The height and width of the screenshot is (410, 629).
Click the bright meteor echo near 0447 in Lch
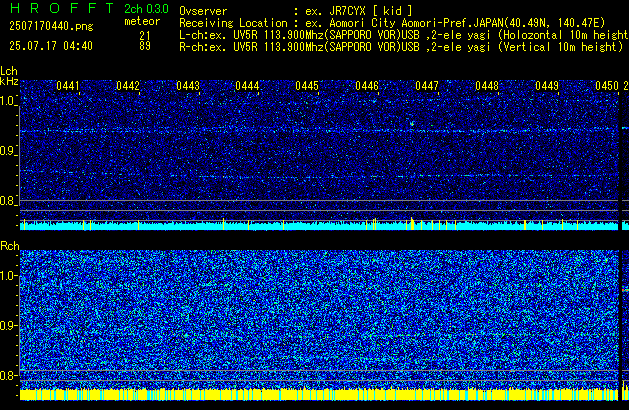coord(412,123)
